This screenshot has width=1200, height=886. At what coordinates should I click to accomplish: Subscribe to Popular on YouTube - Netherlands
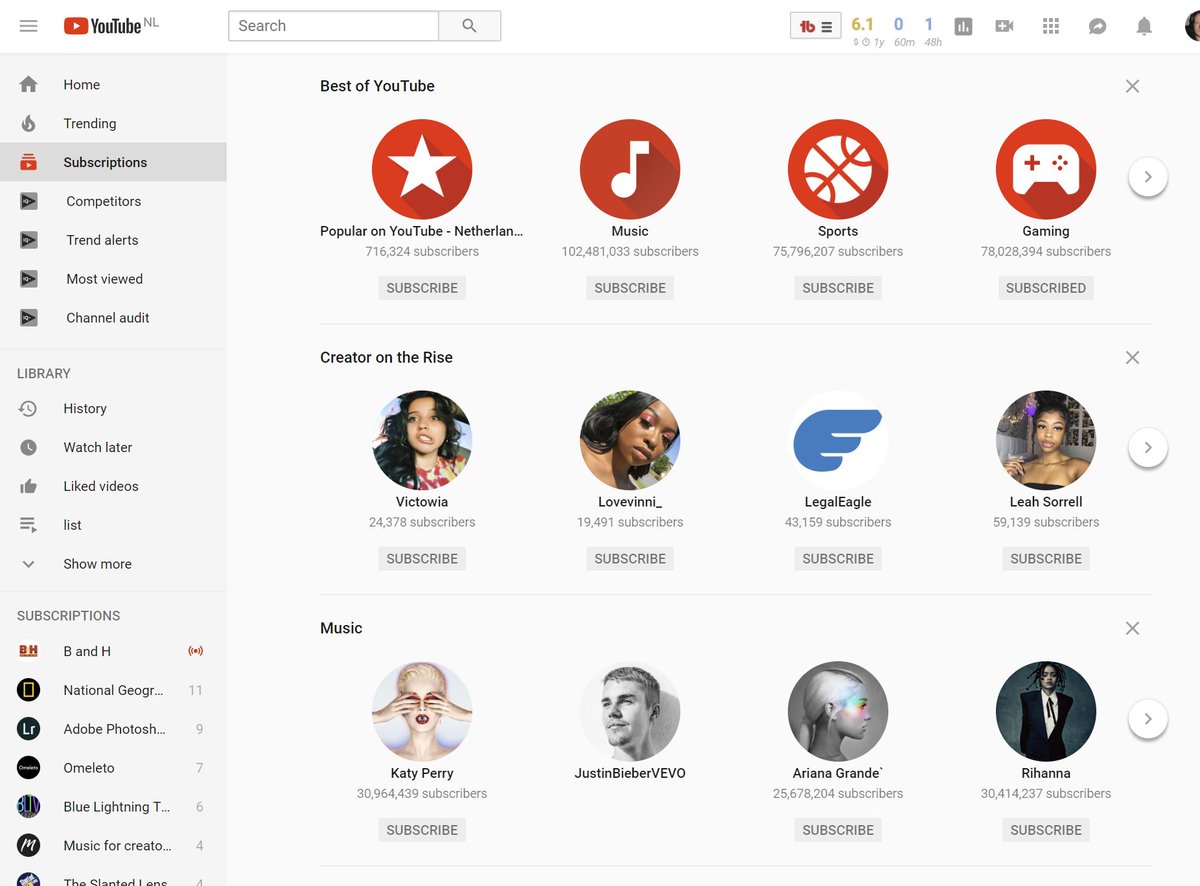tap(422, 288)
